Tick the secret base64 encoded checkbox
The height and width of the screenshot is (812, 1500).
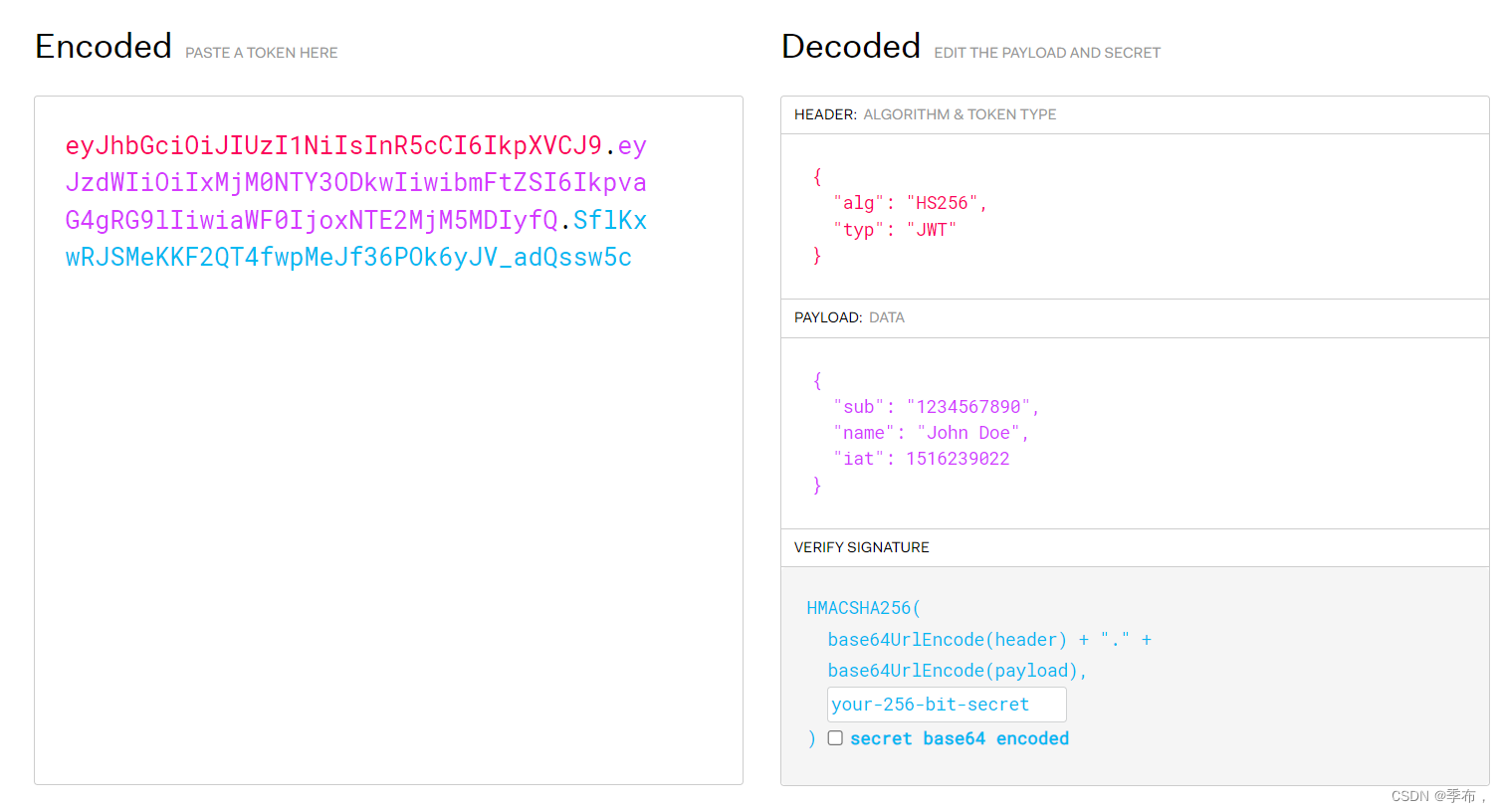click(x=835, y=737)
